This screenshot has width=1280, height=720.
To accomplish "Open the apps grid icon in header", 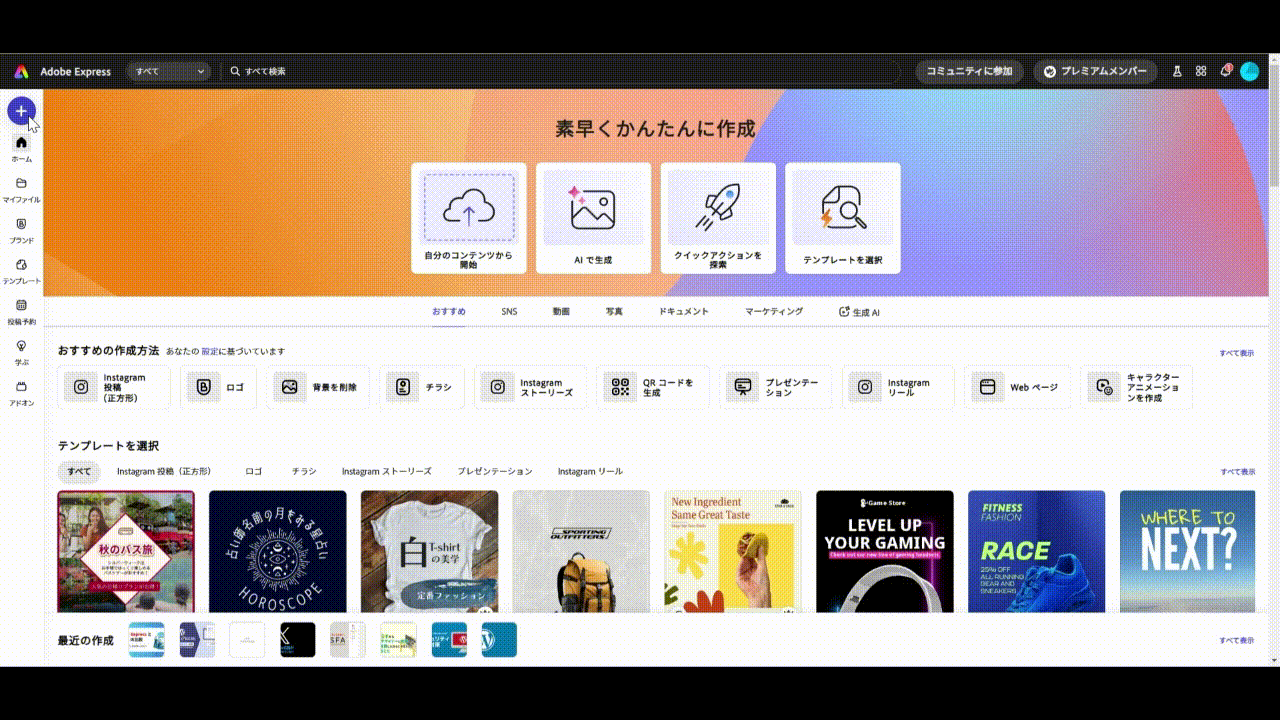I will (x=1201, y=71).
